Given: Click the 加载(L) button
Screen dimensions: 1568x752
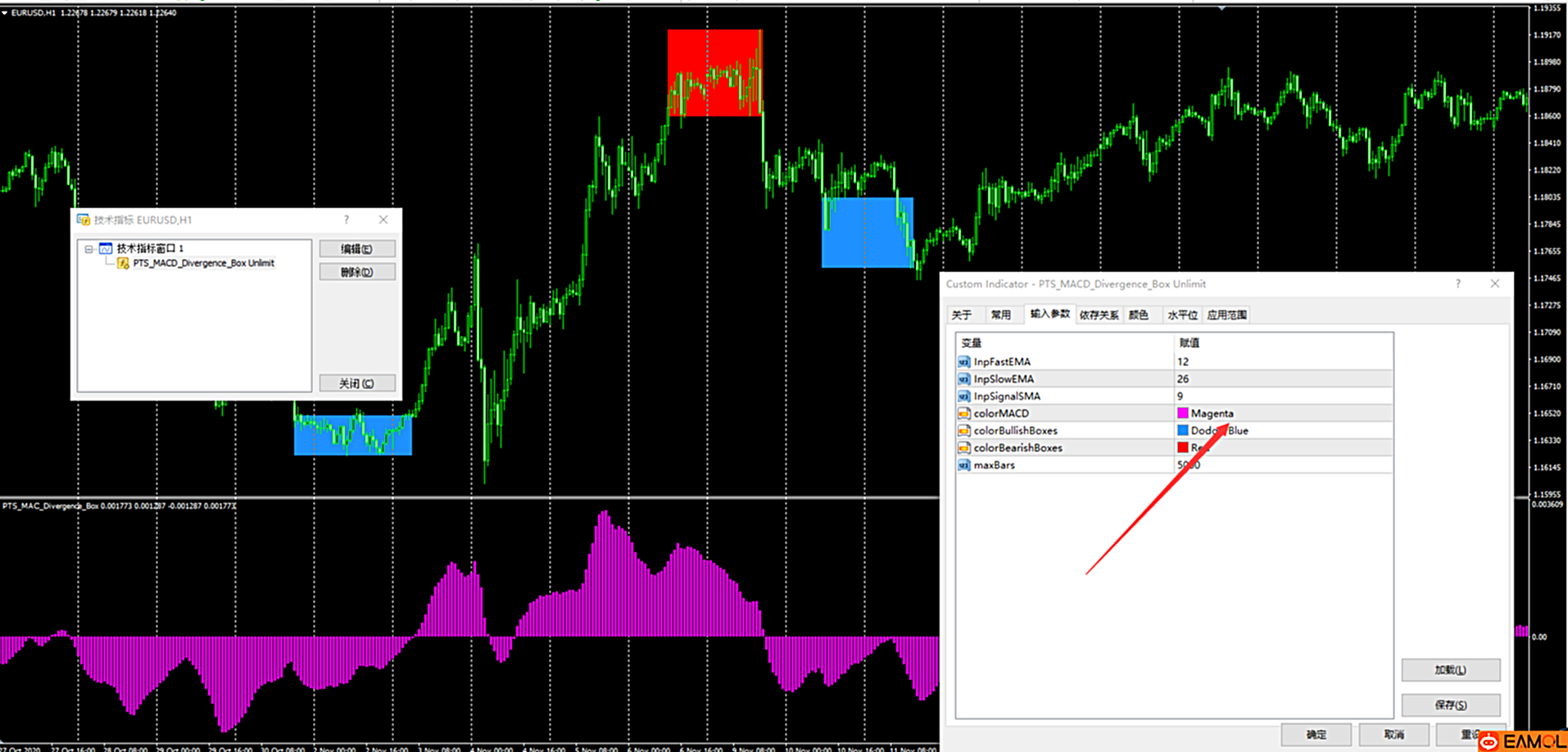Looking at the screenshot, I should pyautogui.click(x=1450, y=670).
